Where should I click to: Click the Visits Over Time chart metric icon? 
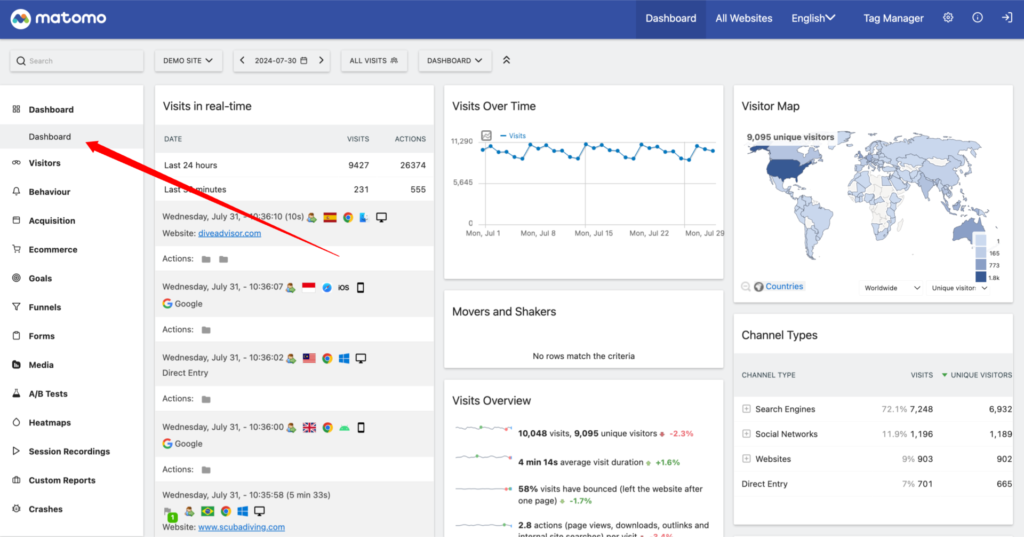pos(487,135)
